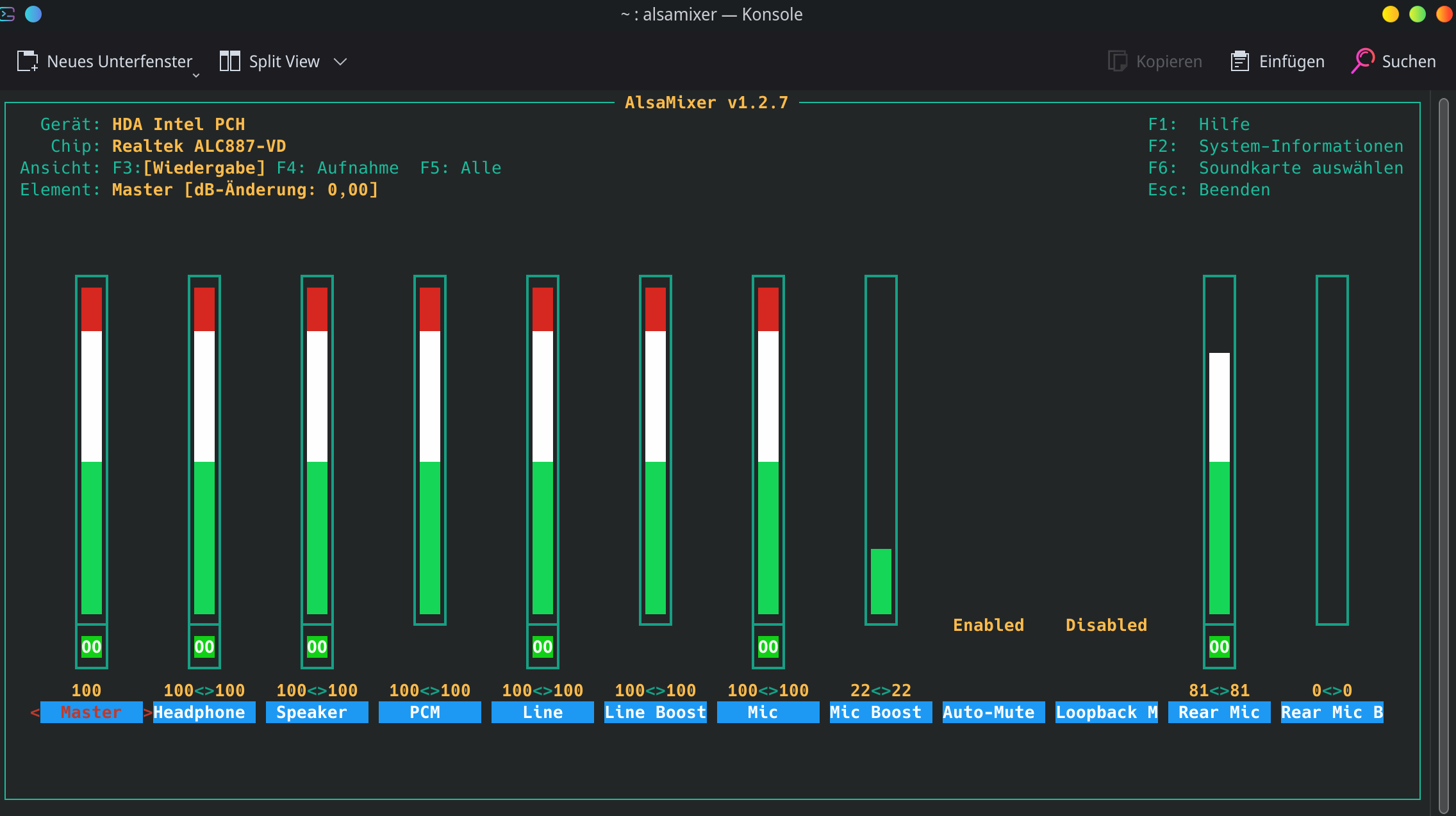Click the Realtek ALC887-VD chip name
1456x816 pixels.
point(199,146)
